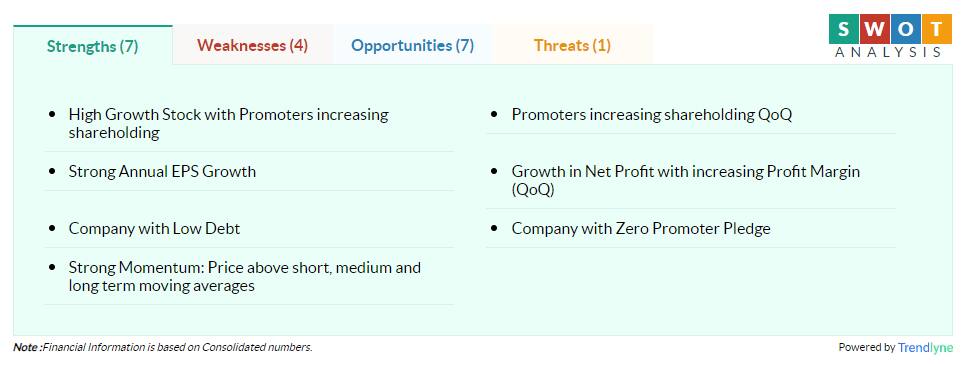Open the Strengths (7) tab
This screenshot has width=963, height=365.
[93, 45]
